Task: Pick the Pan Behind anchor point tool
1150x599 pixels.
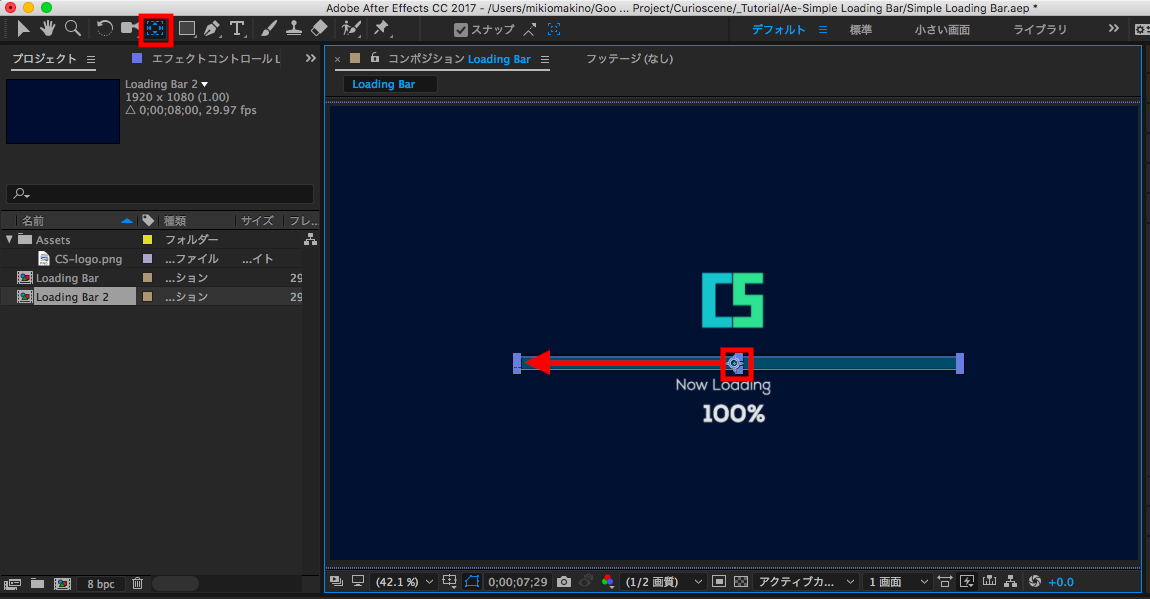Action: click(x=156, y=28)
